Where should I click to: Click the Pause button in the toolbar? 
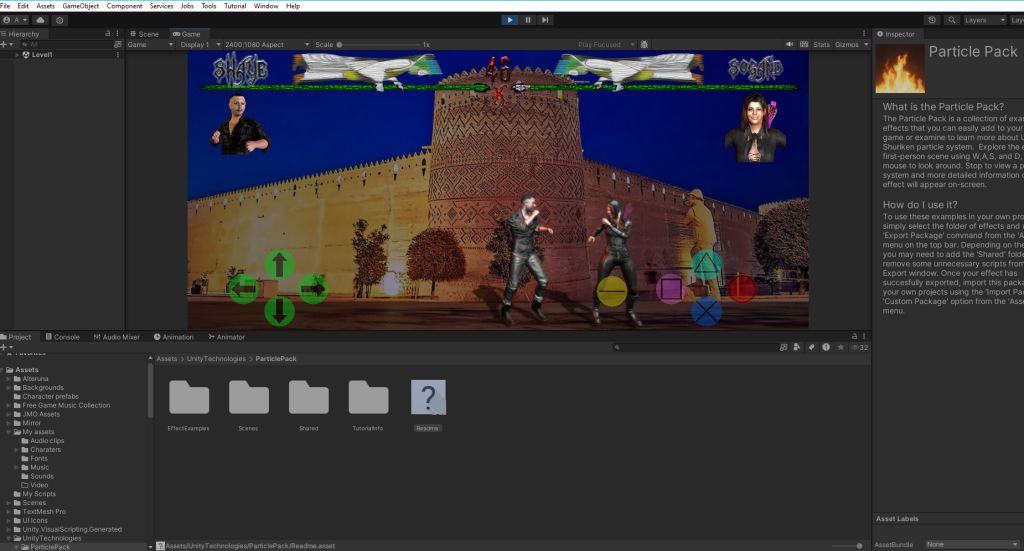tap(528, 20)
